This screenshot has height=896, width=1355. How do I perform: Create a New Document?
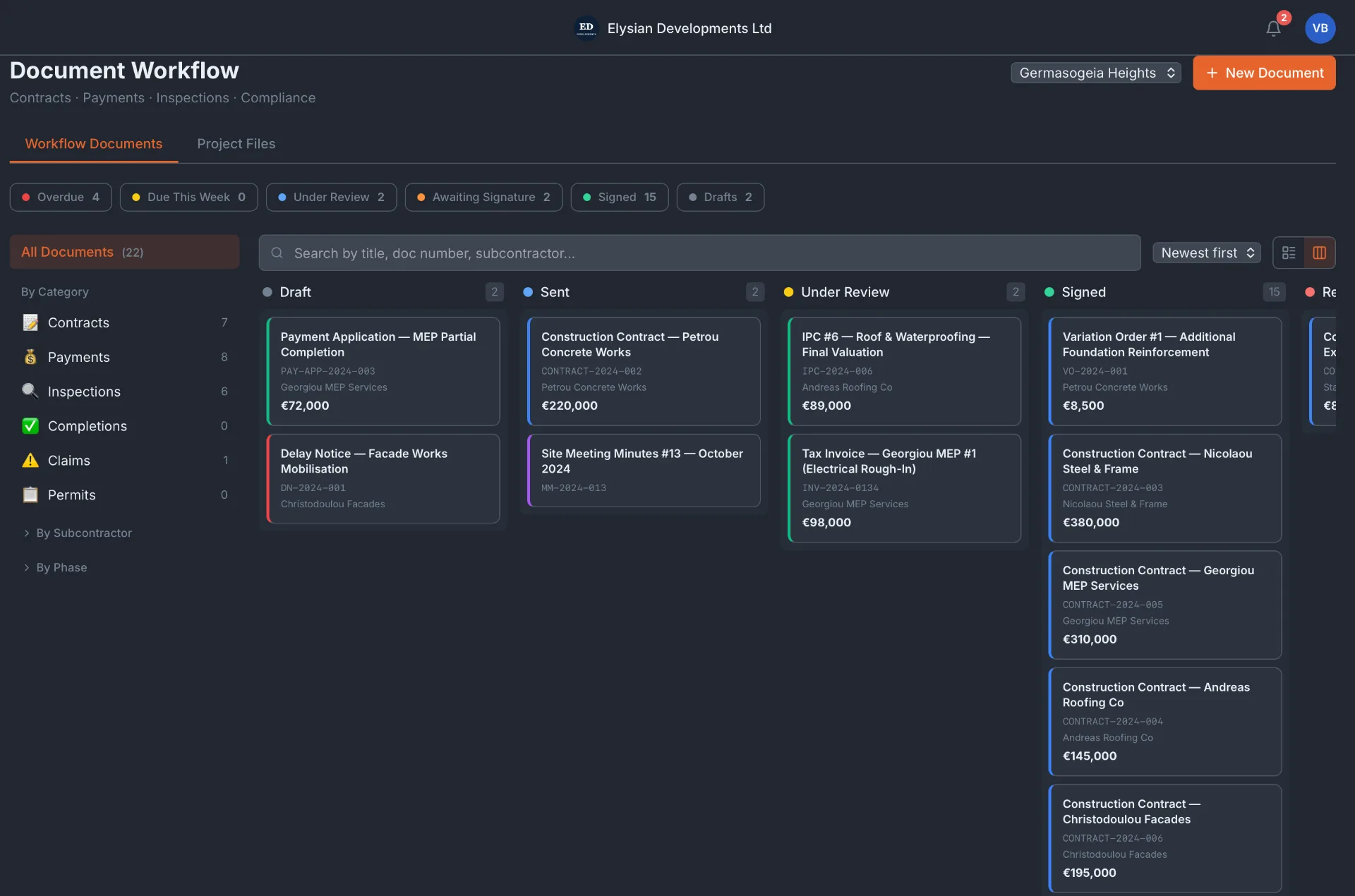[x=1264, y=73]
